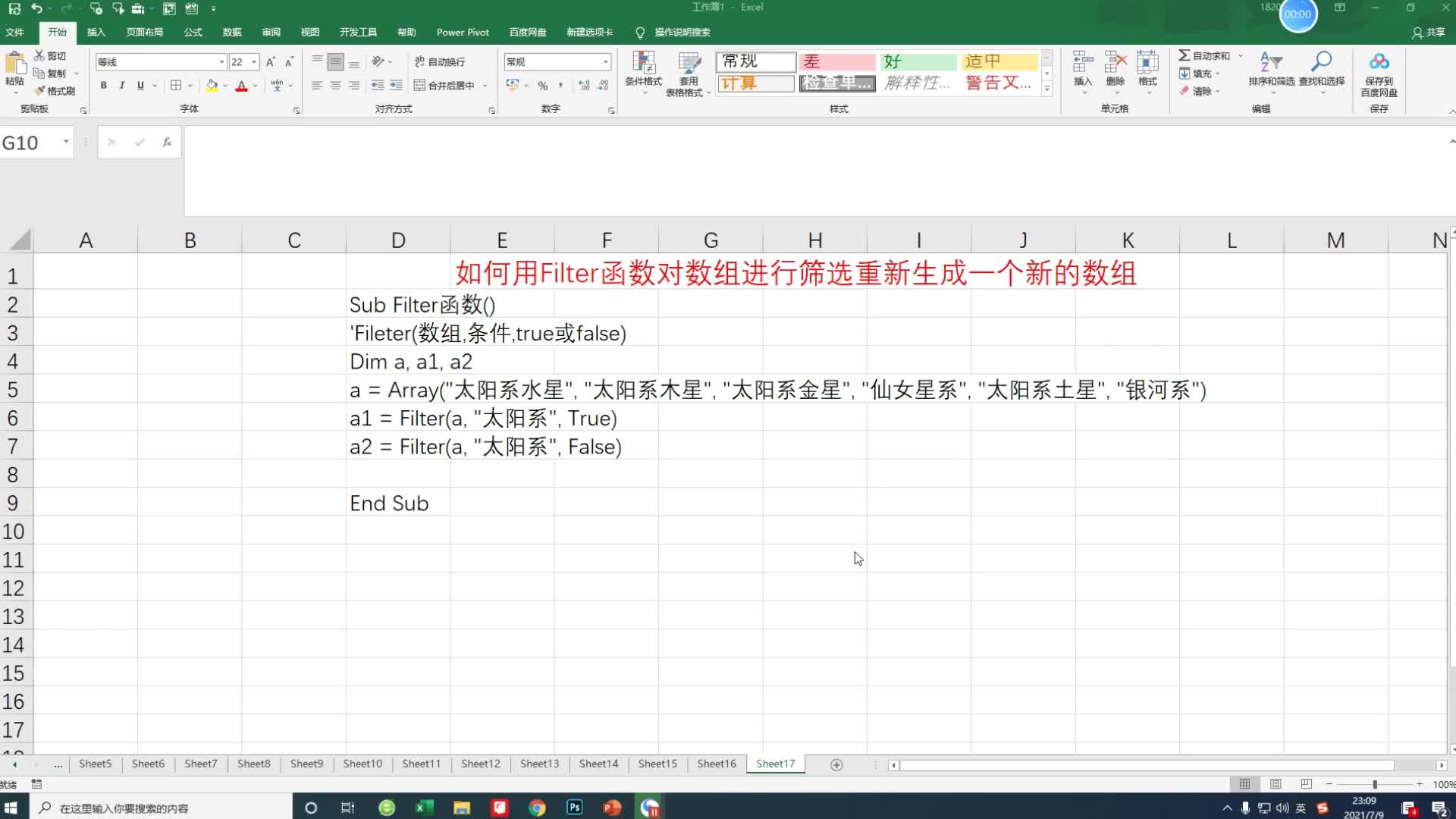Increase decimal places icon
Image resolution: width=1456 pixels, height=819 pixels.
(584, 86)
